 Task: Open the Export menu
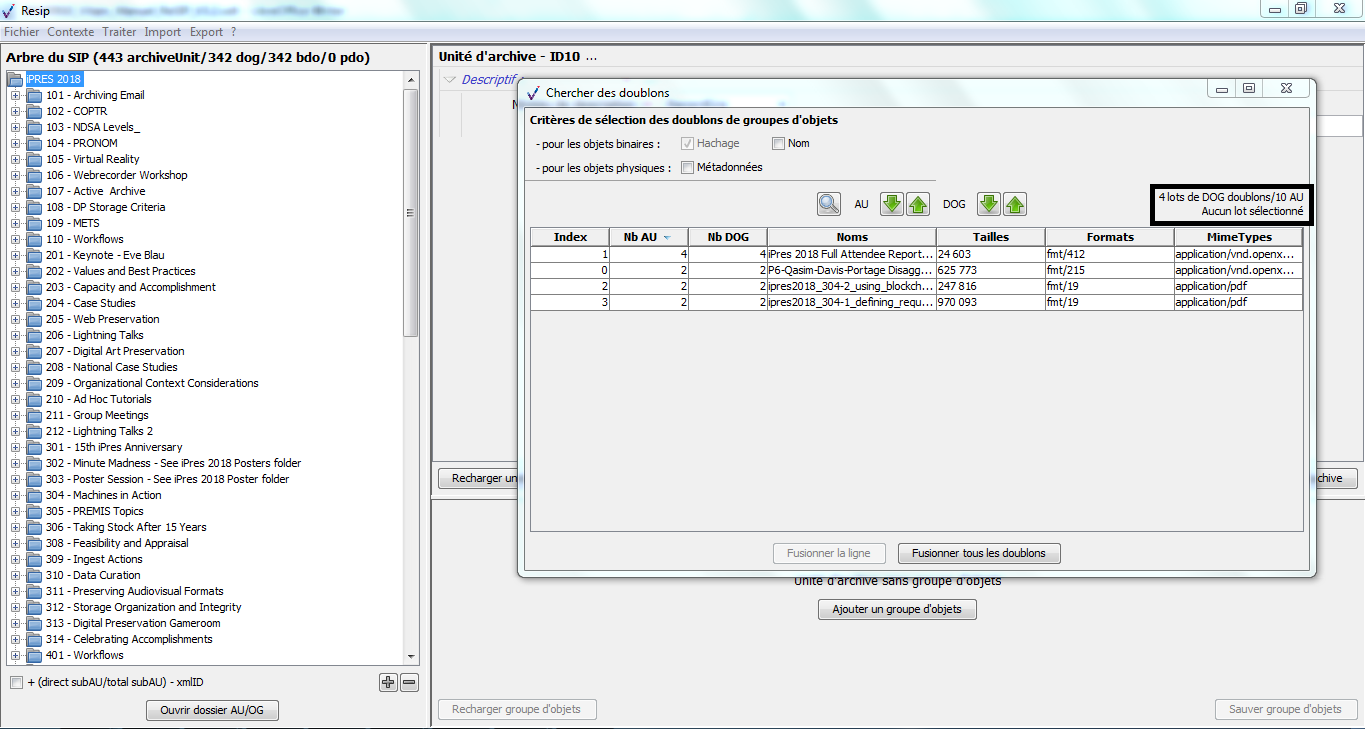point(207,32)
